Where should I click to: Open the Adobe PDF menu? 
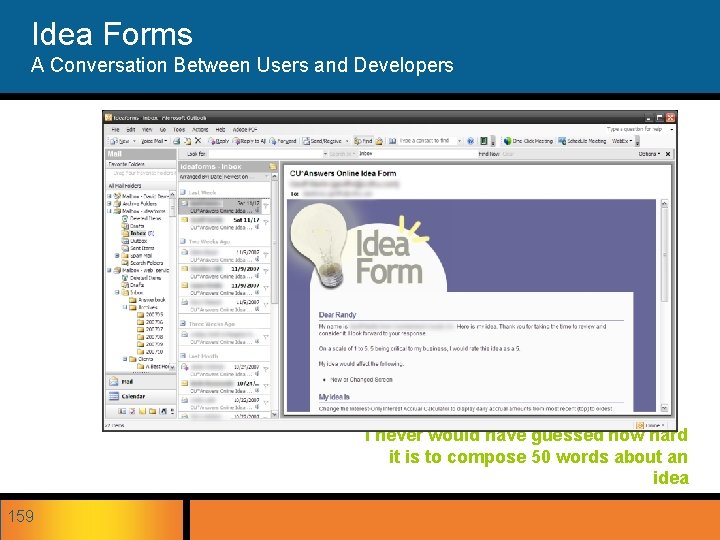tap(244, 130)
